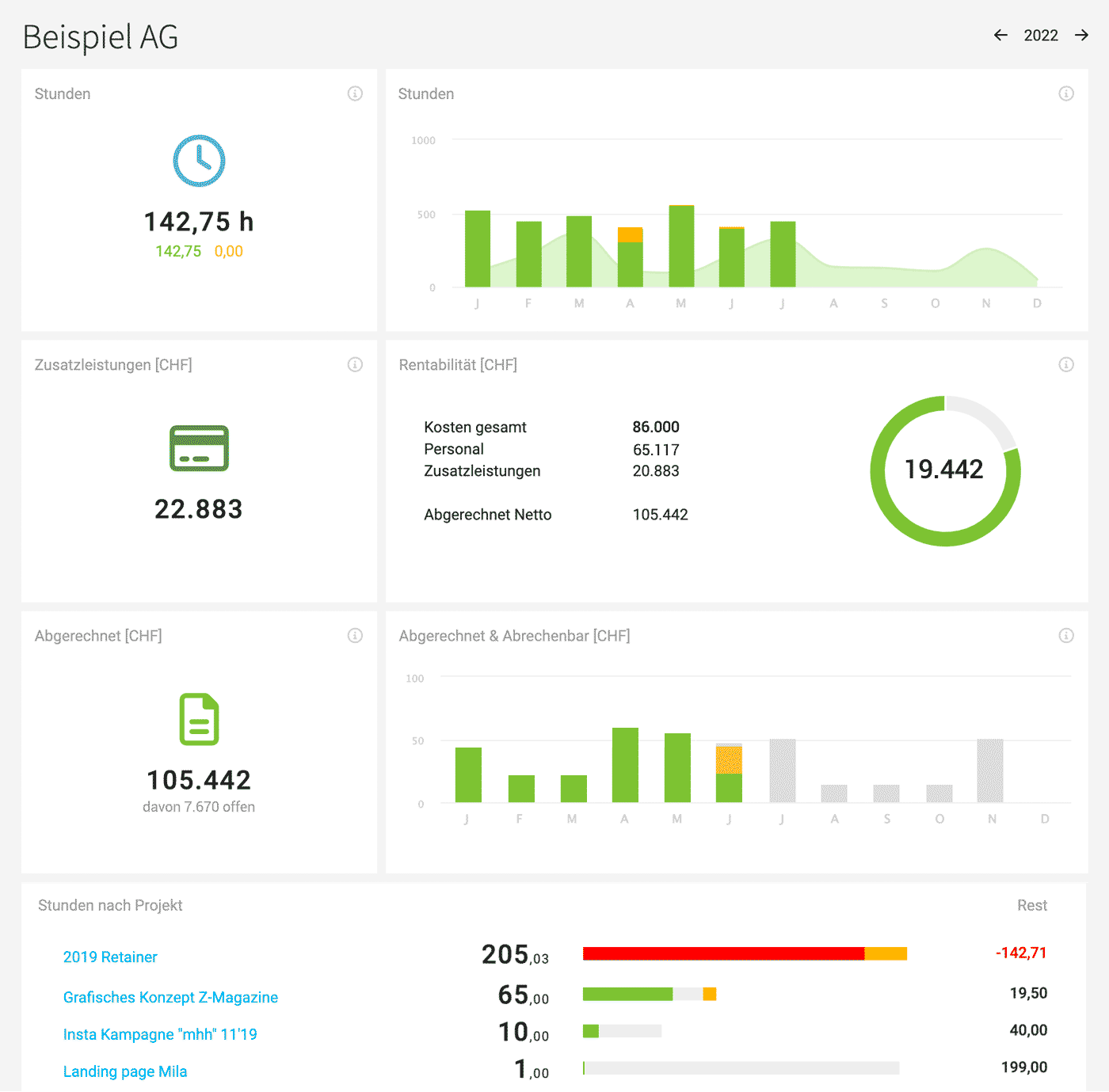Click the rest value 19,50

[x=1028, y=993]
